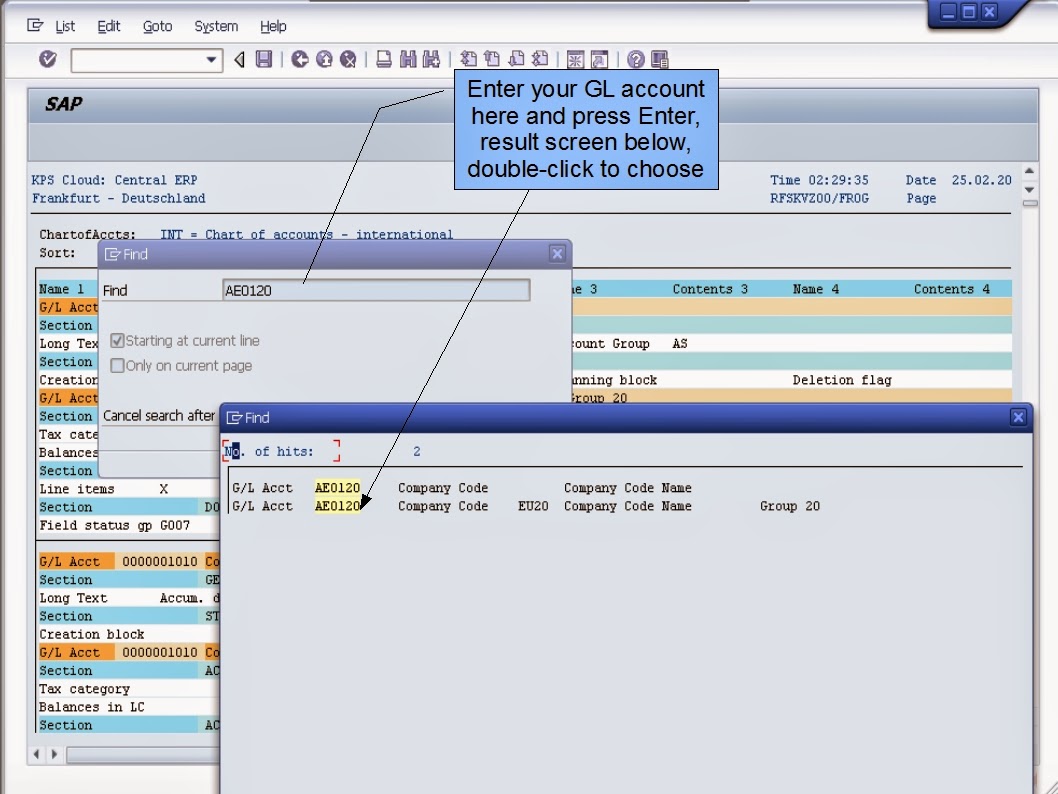
Task: Click the Create New Session icon
Action: (x=576, y=59)
